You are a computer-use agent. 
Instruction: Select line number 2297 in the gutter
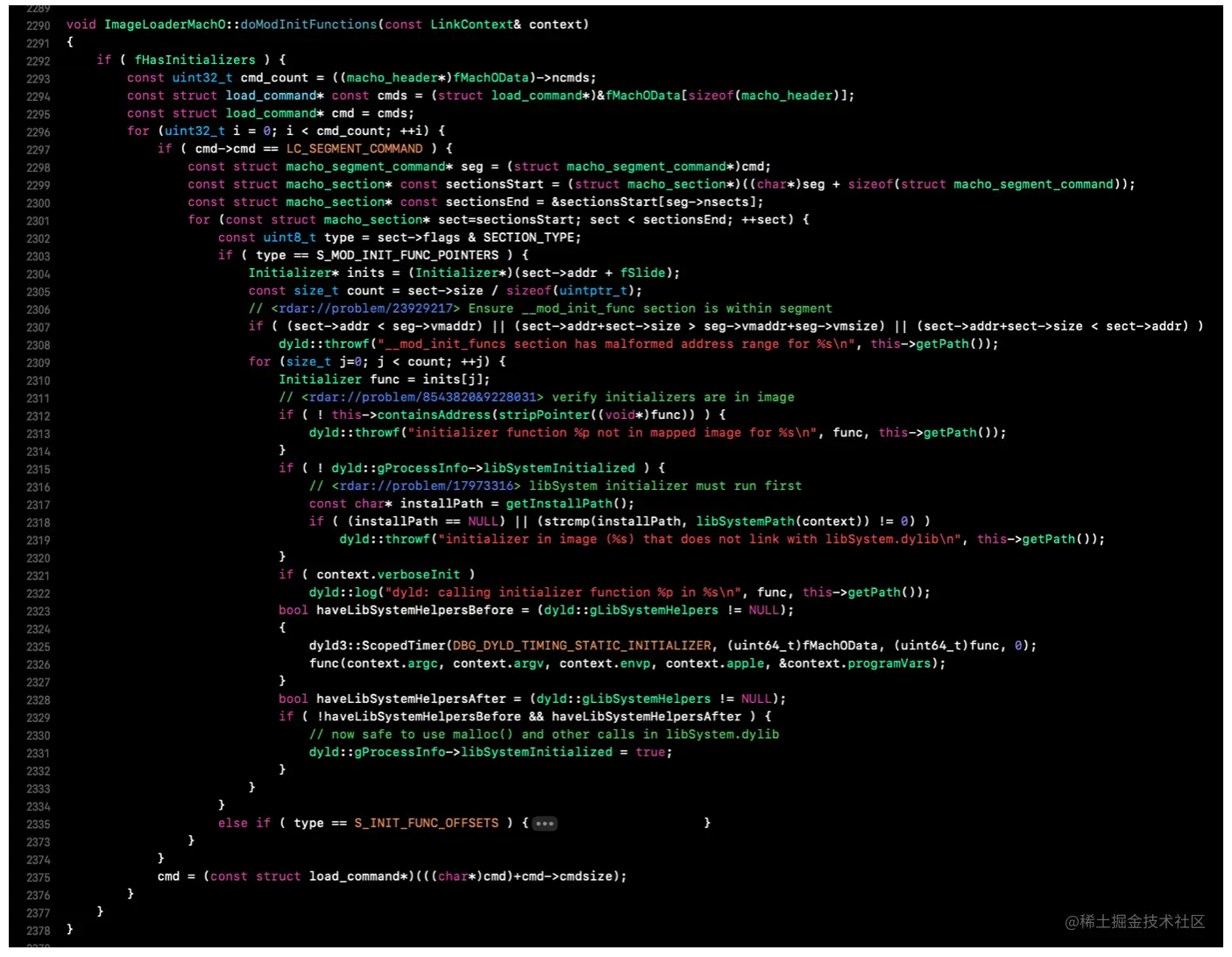pyautogui.click(x=39, y=150)
